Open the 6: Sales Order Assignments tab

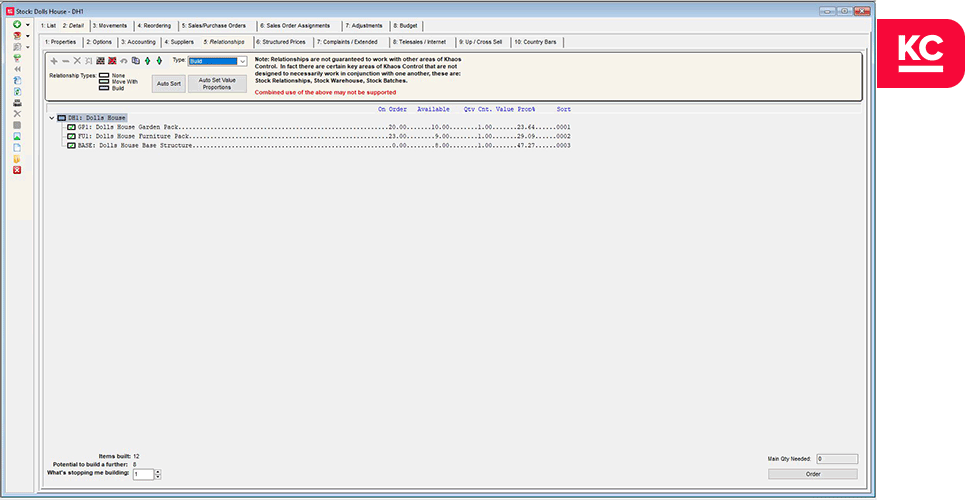(295, 26)
